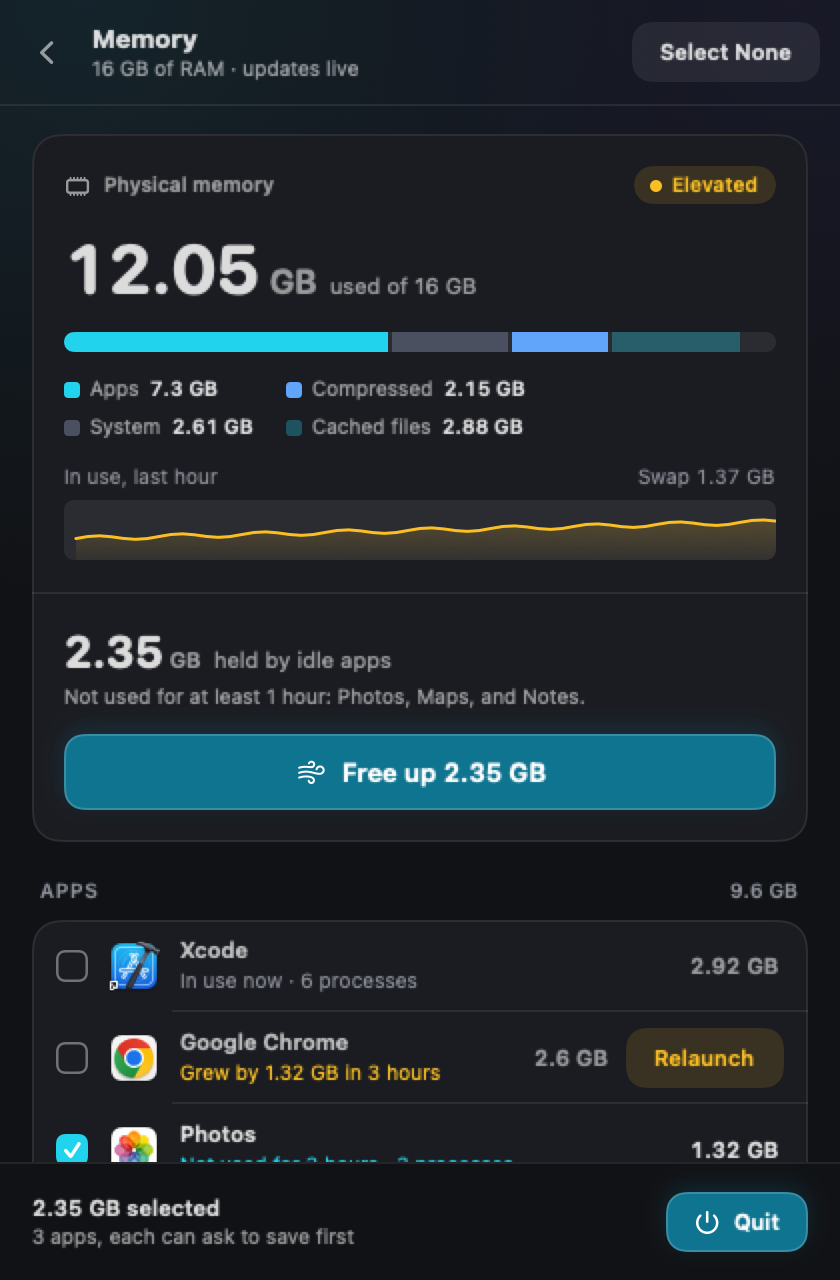The image size is (840, 1280).
Task: Click the Swap 1.37 GB label
Action: click(x=706, y=477)
